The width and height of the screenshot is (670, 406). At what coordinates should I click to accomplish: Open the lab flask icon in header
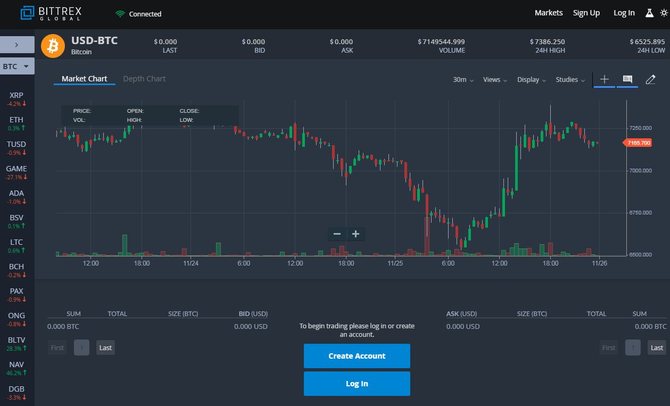(649, 13)
